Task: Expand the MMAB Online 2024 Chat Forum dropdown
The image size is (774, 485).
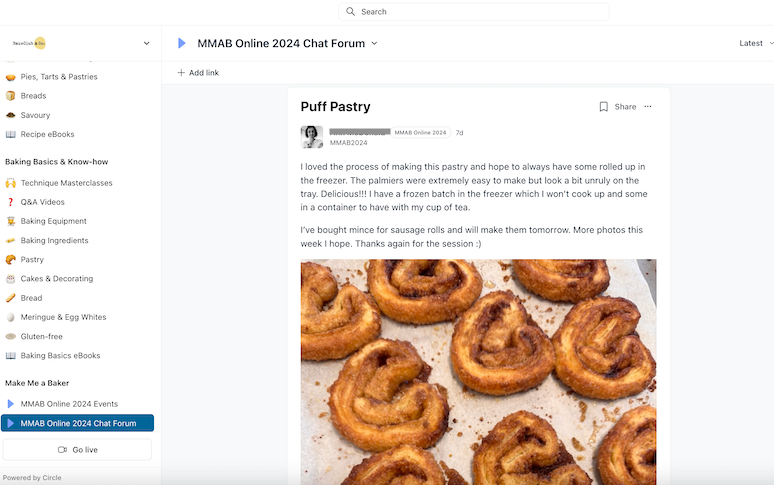Action: click(374, 43)
